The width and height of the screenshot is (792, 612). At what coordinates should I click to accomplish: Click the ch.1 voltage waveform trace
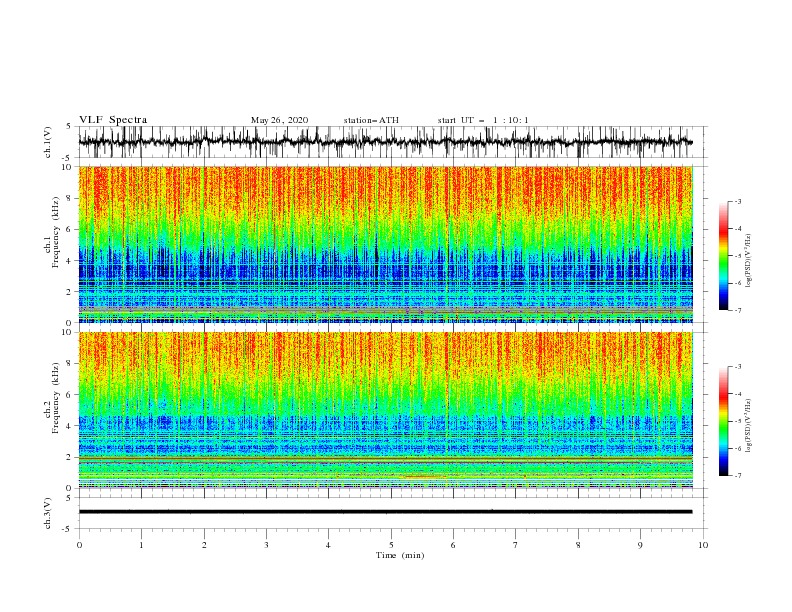[x=385, y=142]
